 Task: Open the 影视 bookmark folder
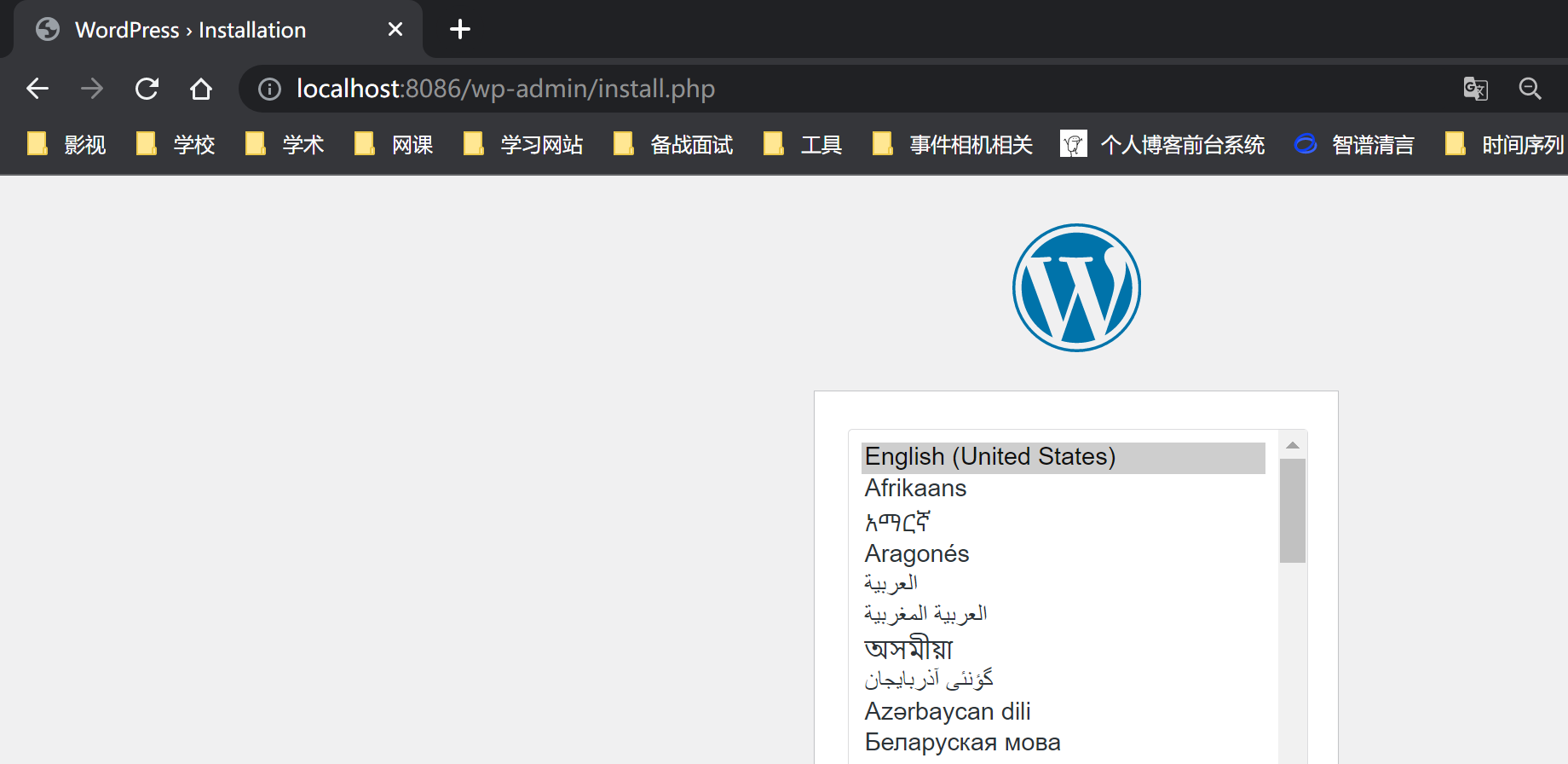click(67, 145)
